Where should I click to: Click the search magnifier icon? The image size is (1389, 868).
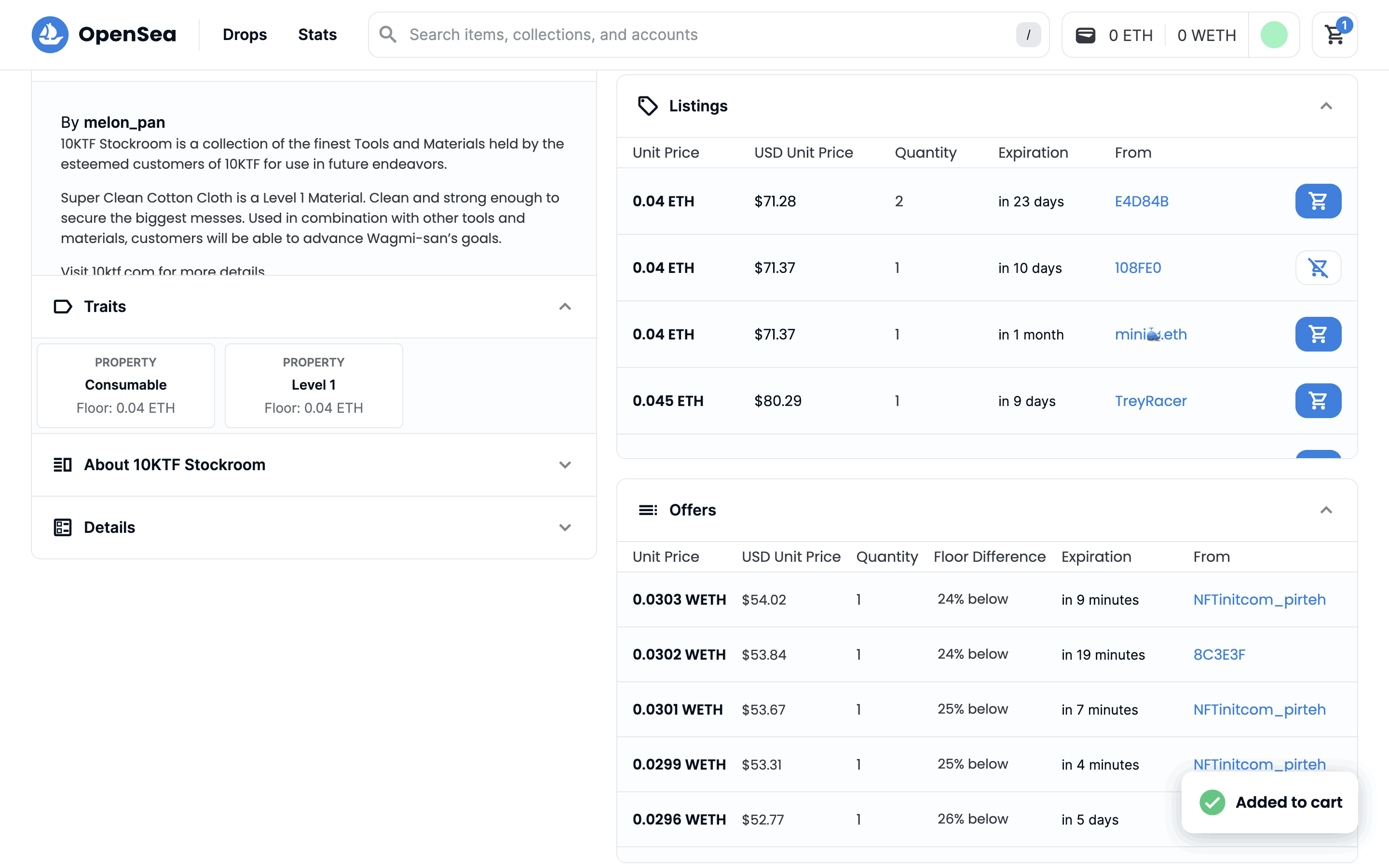pos(388,34)
